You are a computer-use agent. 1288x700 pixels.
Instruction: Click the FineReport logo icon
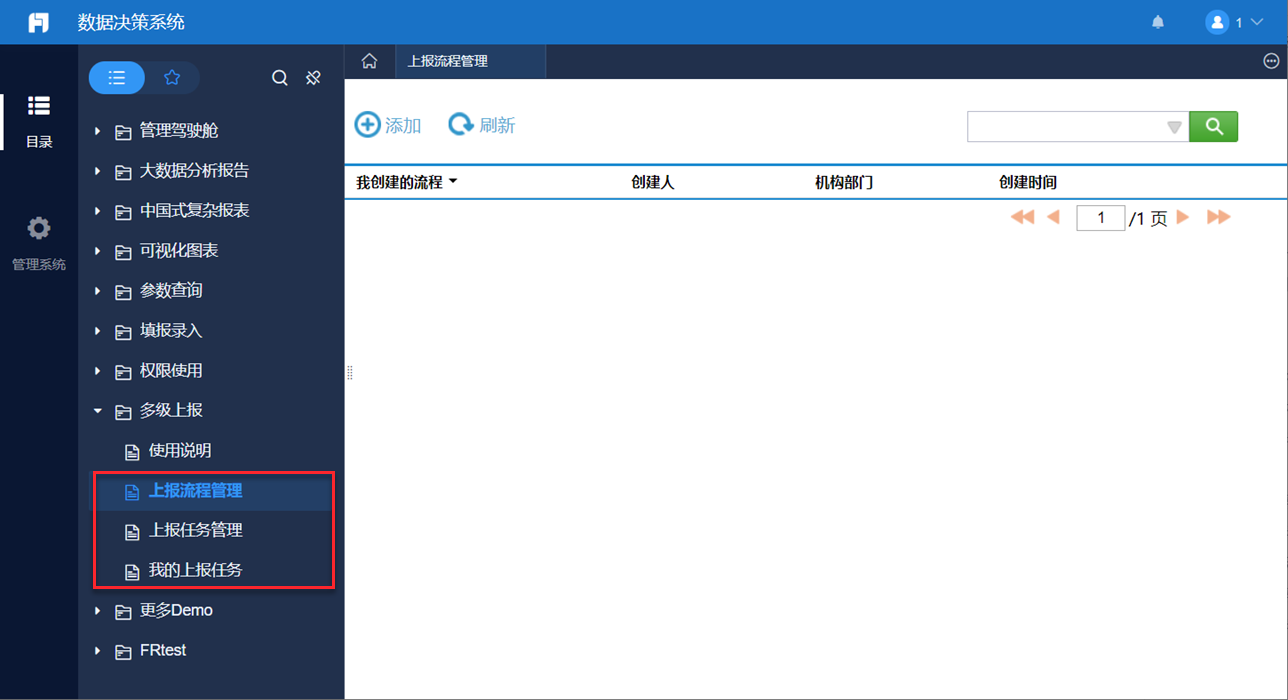pyautogui.click(x=38, y=22)
